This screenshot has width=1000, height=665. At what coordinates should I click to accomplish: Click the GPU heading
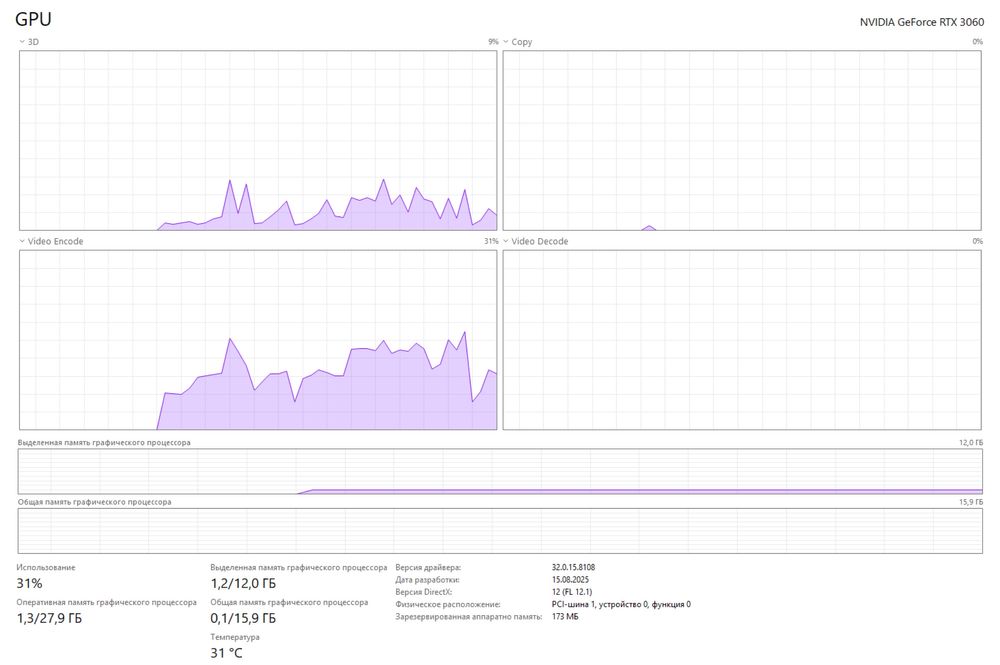tap(33, 19)
